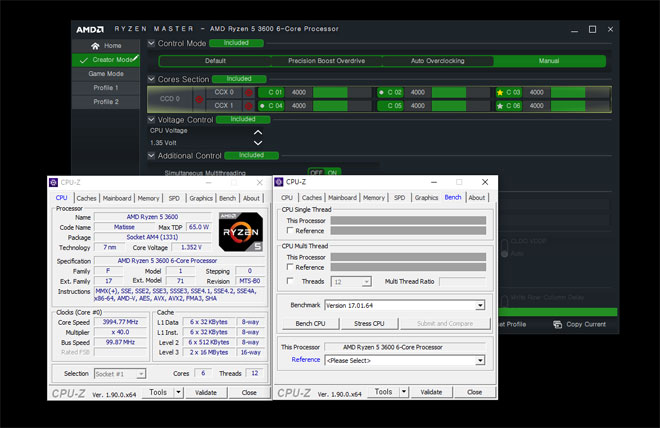Adjust core C 03 frequency slider bar
The width and height of the screenshot is (660, 428).
coord(580,93)
